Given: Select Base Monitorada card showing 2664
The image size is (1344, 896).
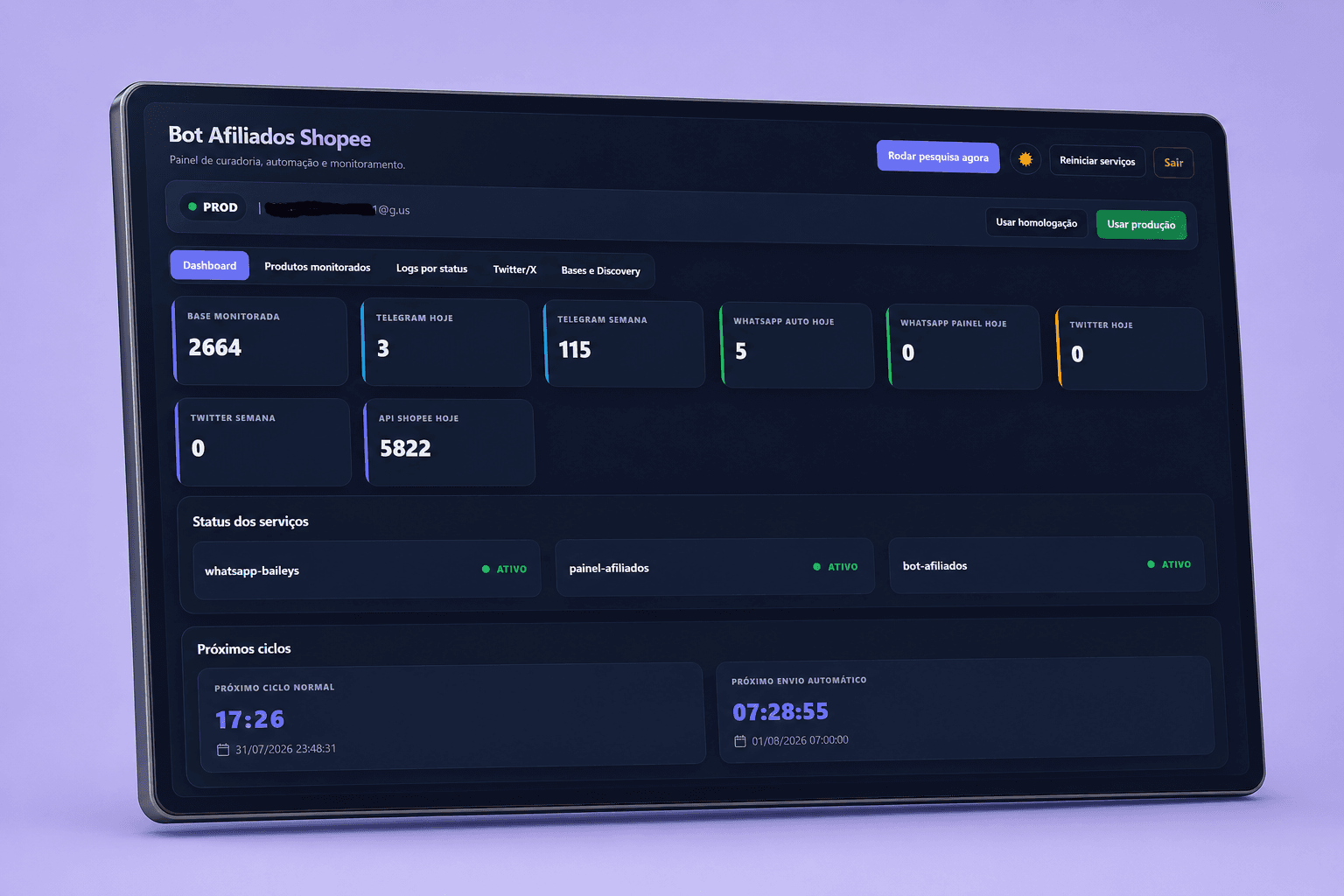Looking at the screenshot, I should click(261, 341).
